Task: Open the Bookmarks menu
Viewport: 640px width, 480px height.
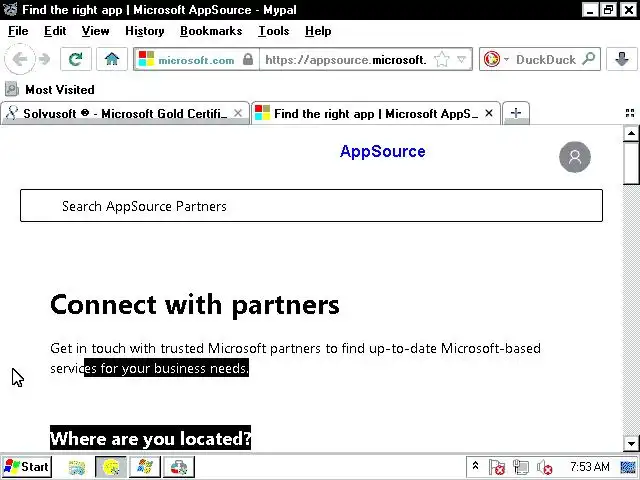Action: (211, 31)
